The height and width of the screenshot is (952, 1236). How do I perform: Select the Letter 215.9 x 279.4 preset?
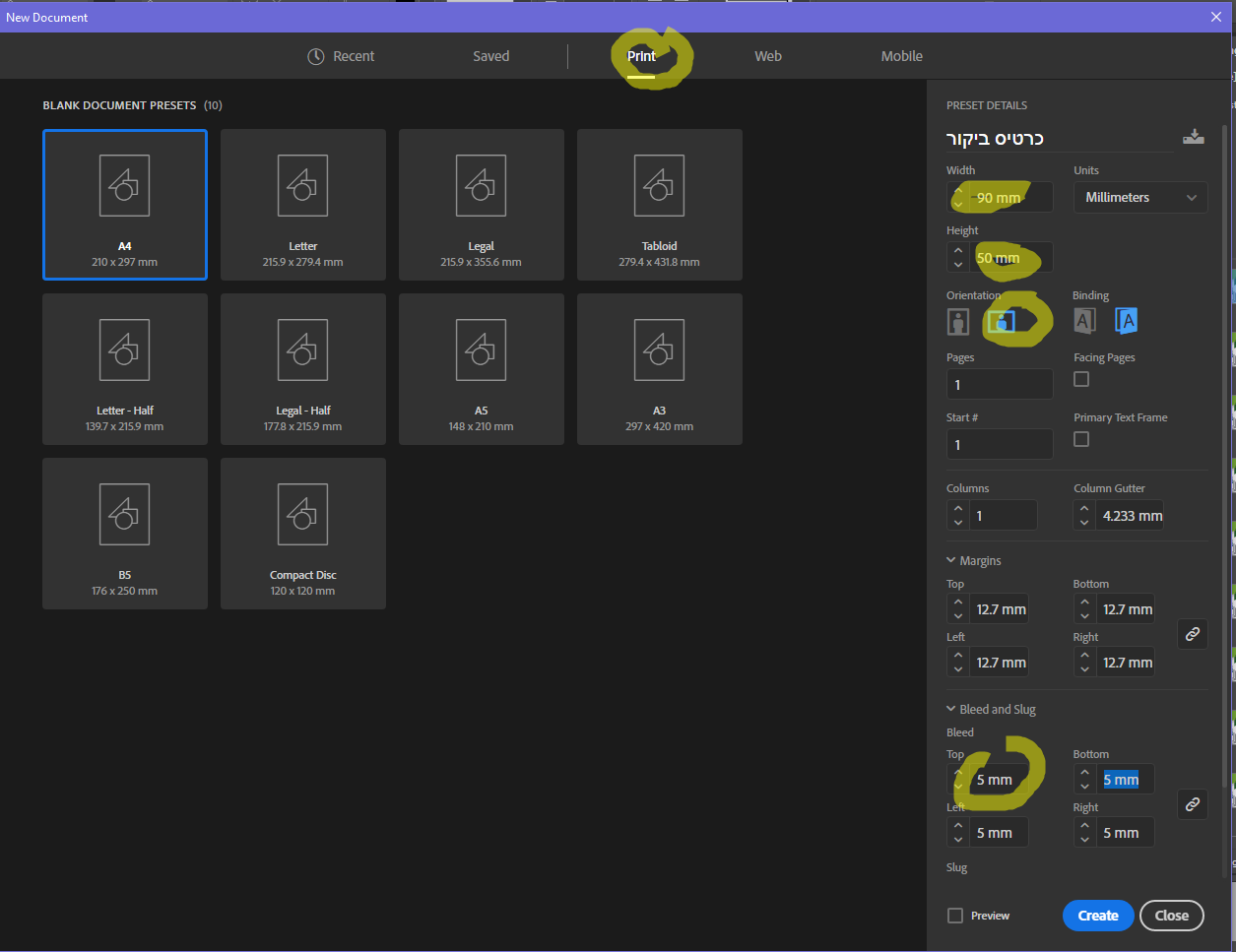pyautogui.click(x=303, y=205)
